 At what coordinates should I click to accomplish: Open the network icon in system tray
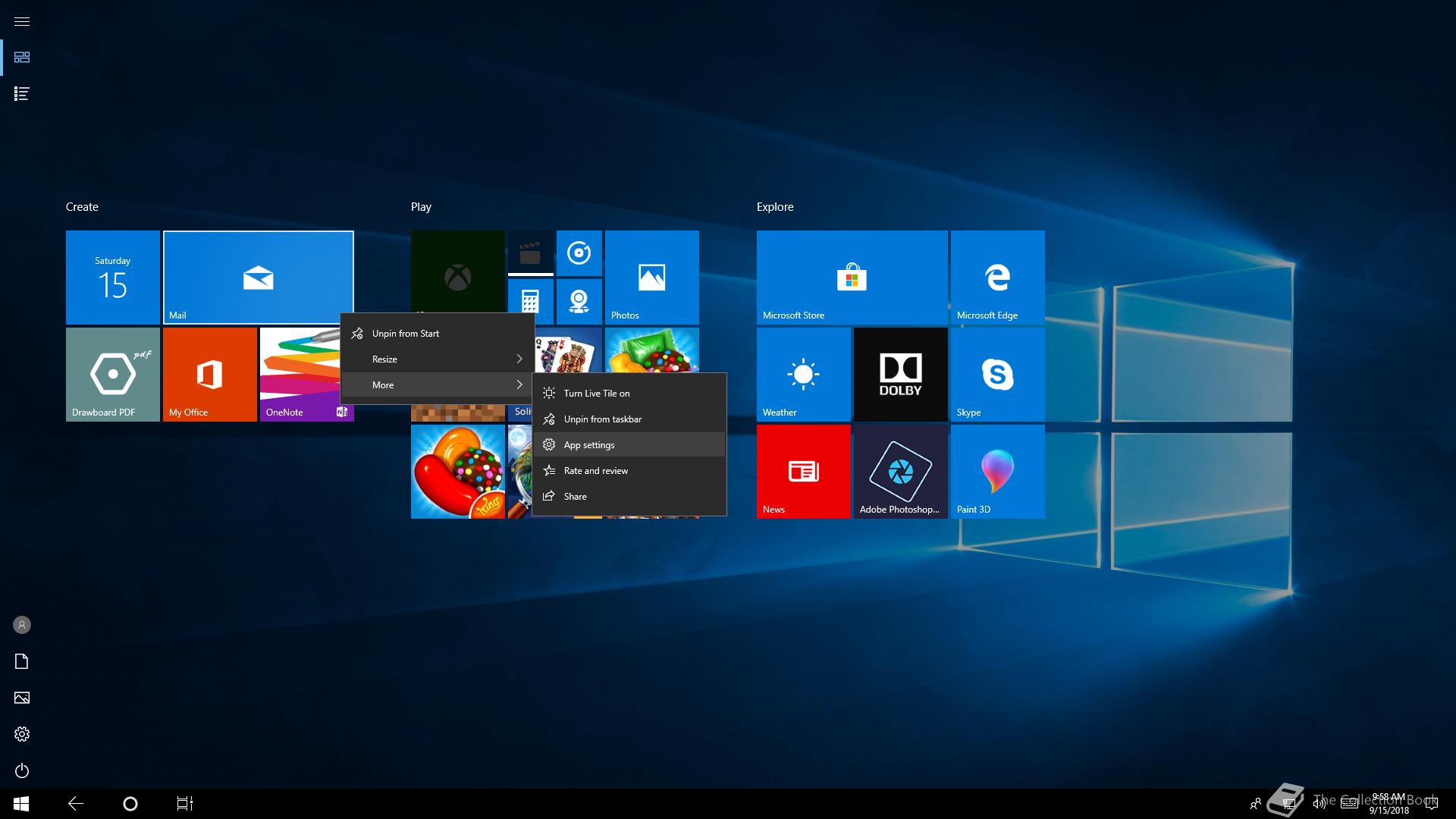[x=1288, y=804]
